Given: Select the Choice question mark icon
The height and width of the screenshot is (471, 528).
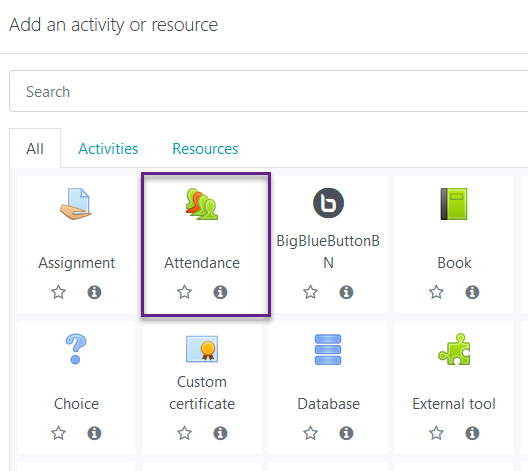Looking at the screenshot, I should coord(76,349).
